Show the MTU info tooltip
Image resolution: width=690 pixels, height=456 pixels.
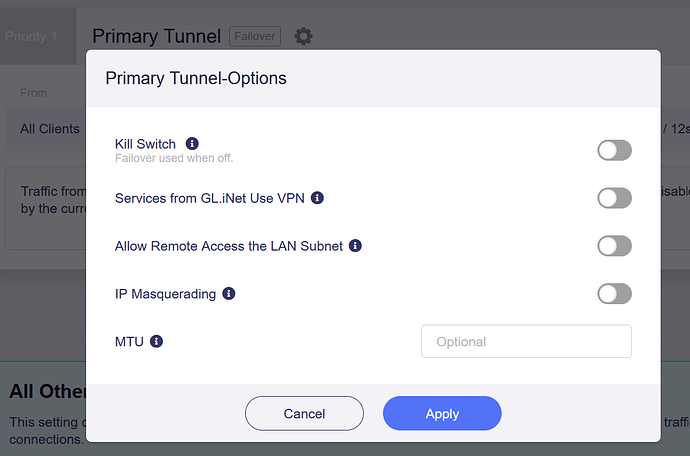[x=156, y=341]
